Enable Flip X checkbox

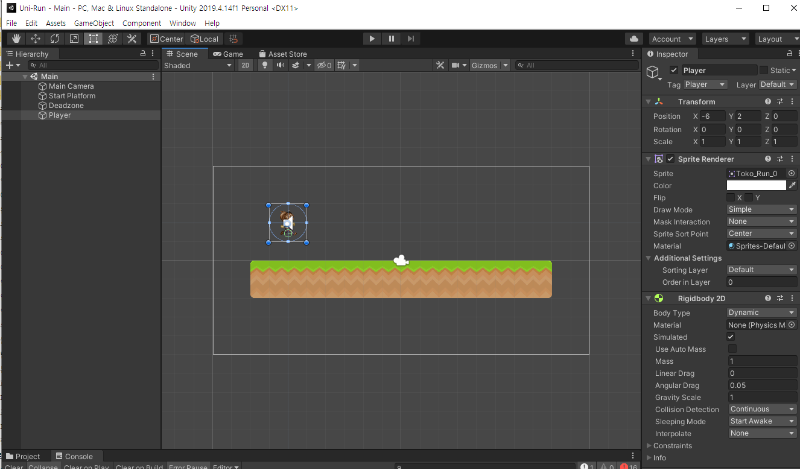tap(731, 198)
